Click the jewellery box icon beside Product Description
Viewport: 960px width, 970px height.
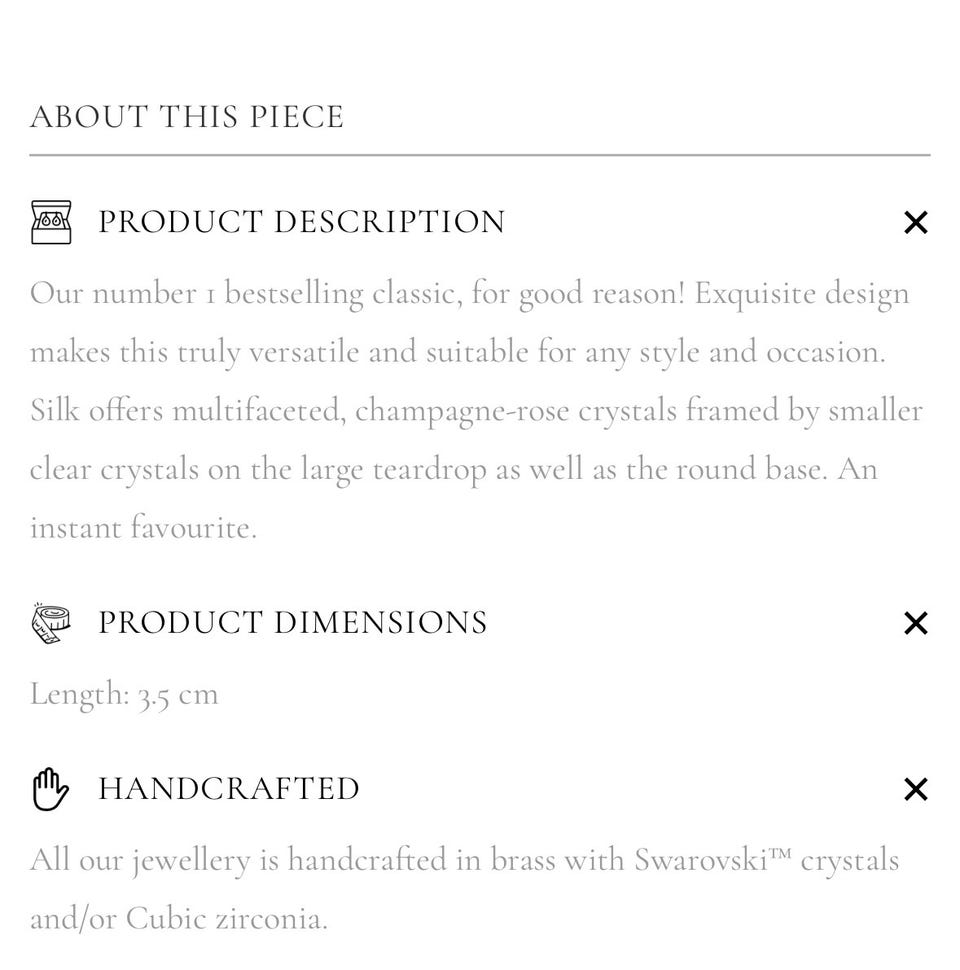(x=51, y=222)
